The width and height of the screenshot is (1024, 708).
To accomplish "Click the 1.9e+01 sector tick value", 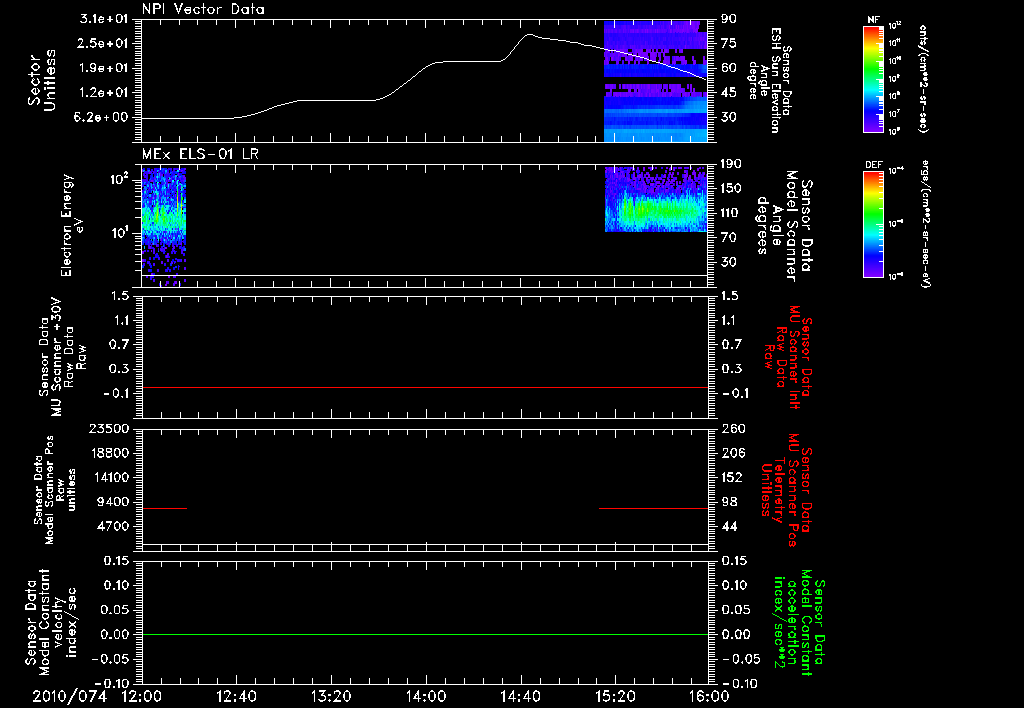I will pyautogui.click(x=103, y=68).
